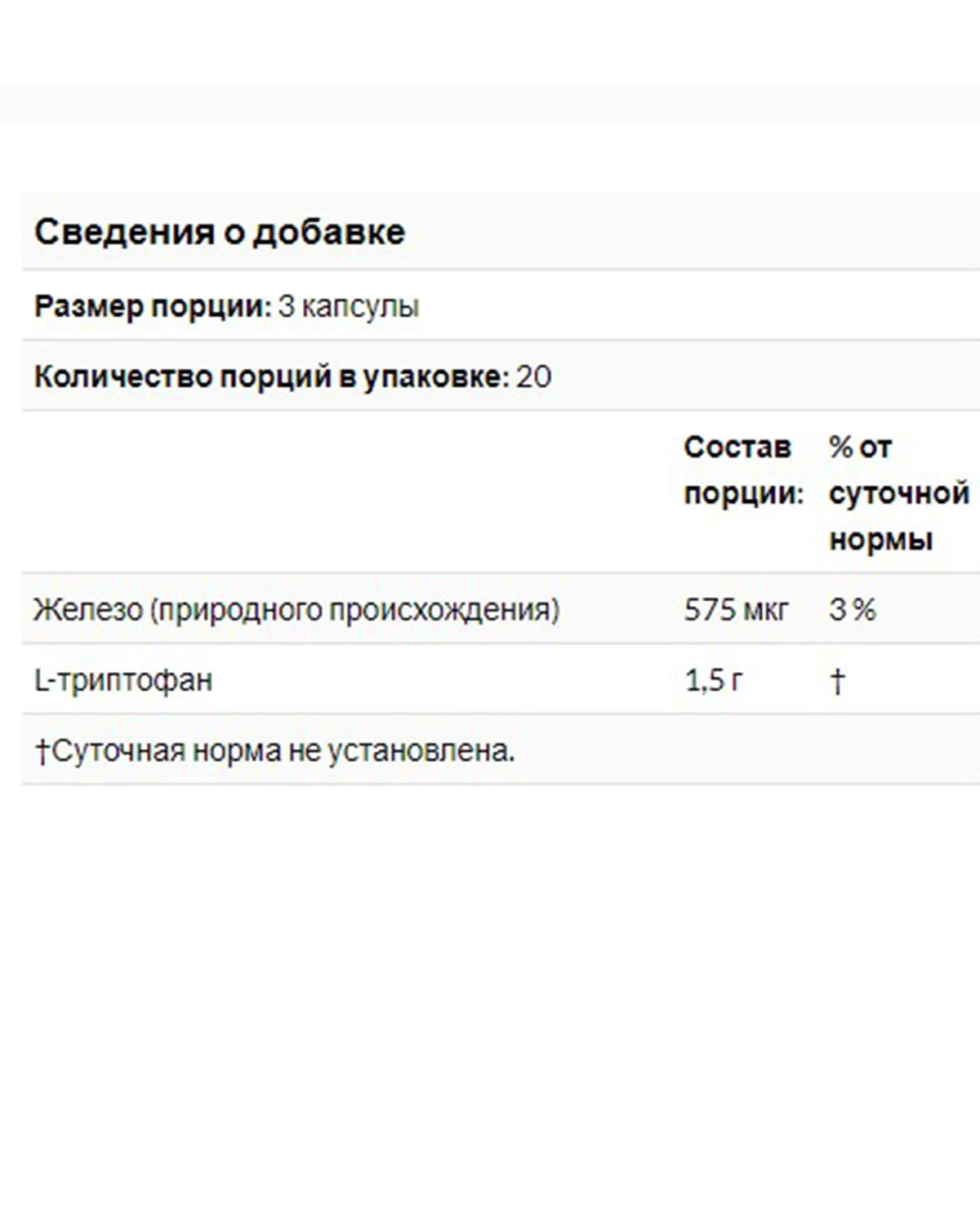Click the word 'нормы' in header
This screenshot has width=980, height=1225.
(880, 540)
